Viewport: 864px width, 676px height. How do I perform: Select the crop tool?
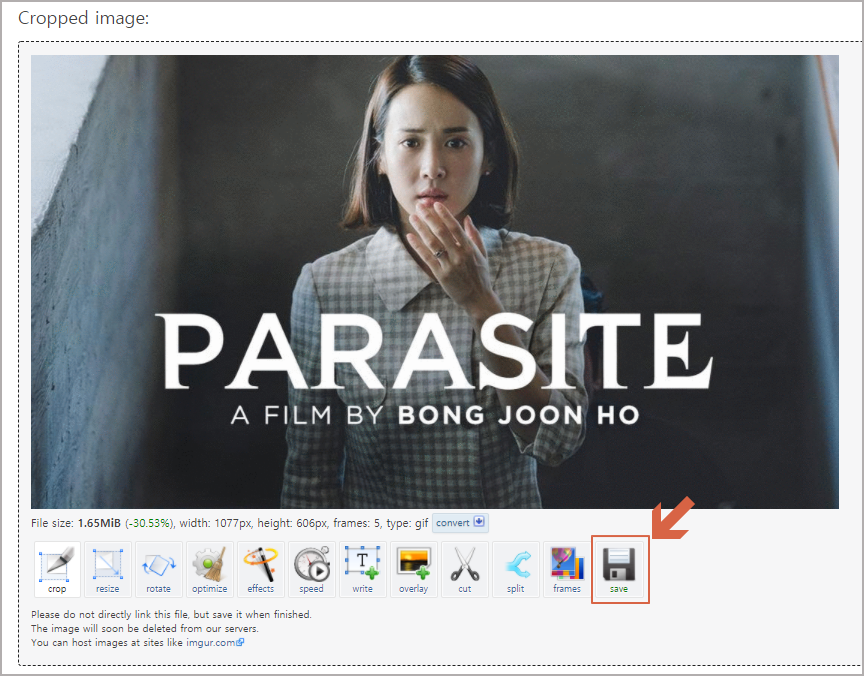[x=57, y=569]
